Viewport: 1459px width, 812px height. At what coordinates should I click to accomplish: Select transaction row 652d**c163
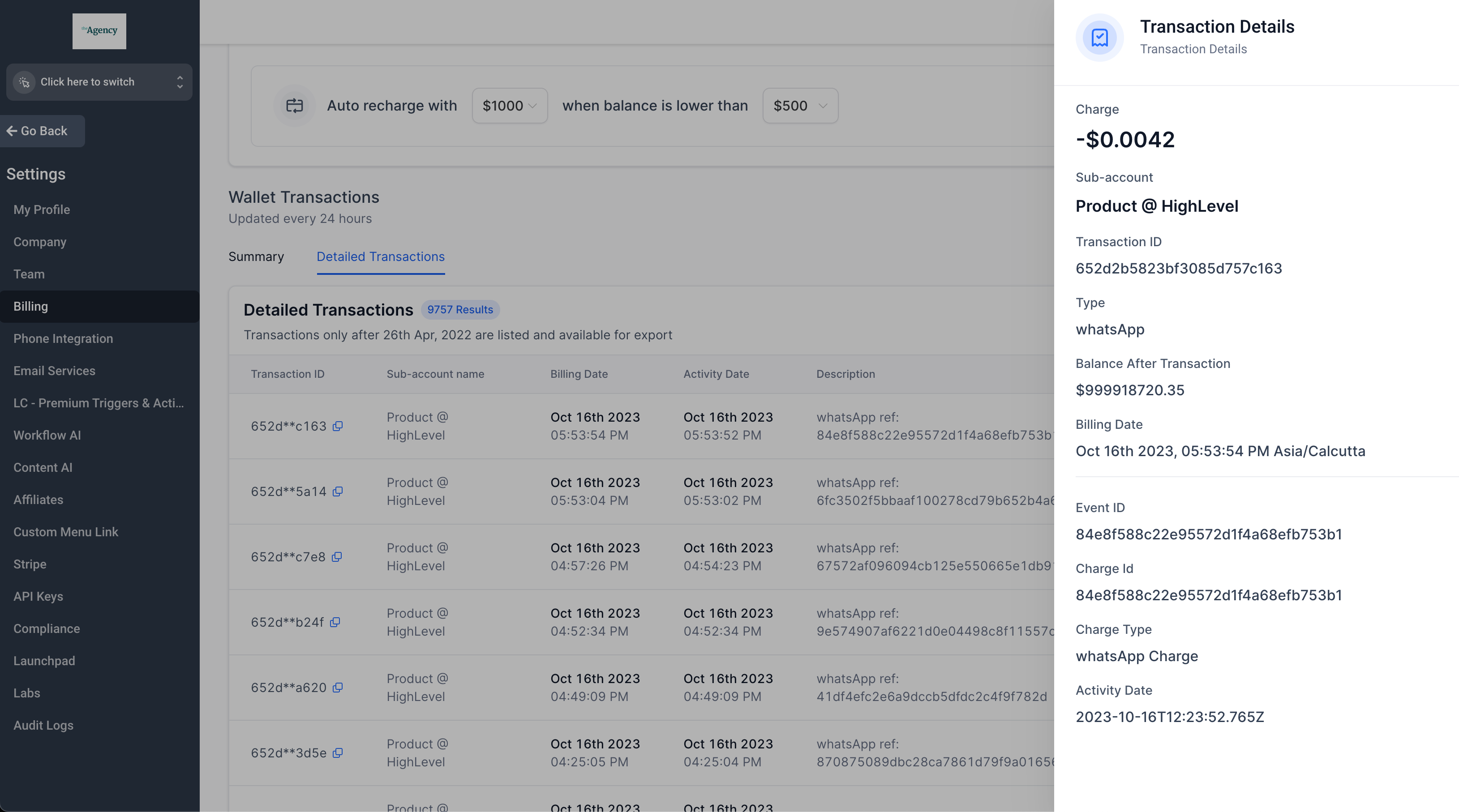(x=641, y=427)
